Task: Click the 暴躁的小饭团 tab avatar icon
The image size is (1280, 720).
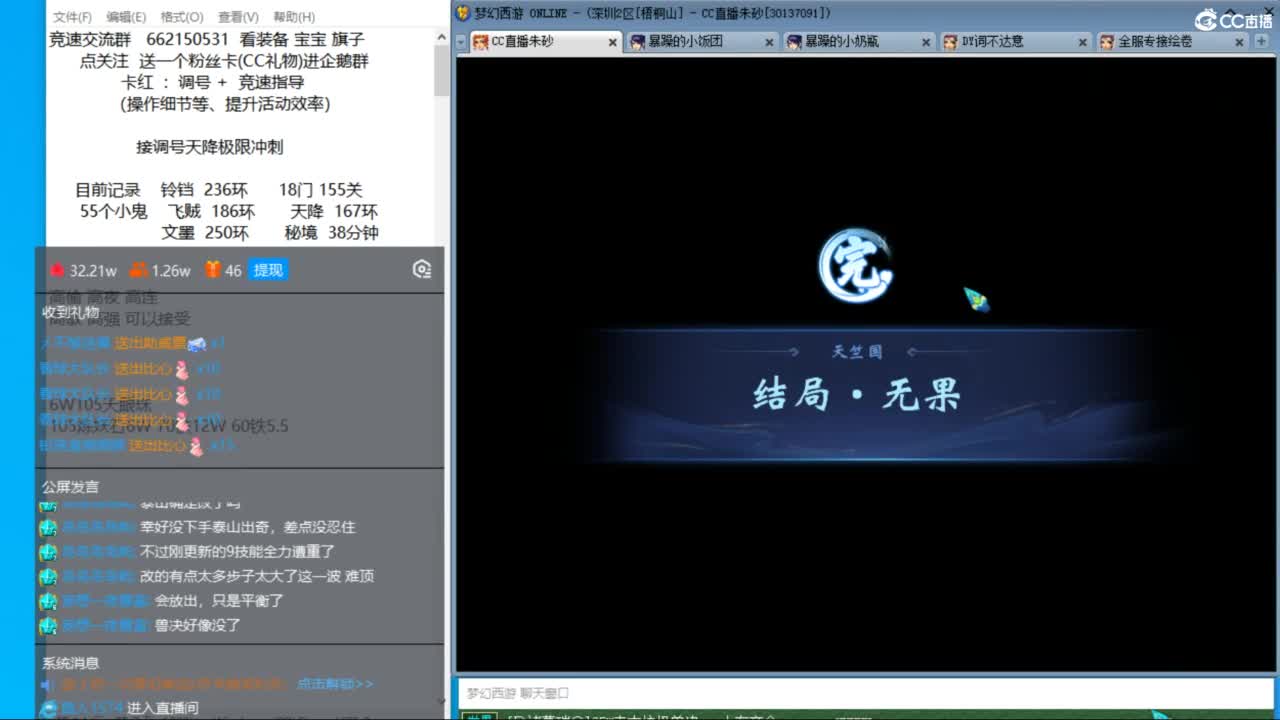Action: point(638,42)
